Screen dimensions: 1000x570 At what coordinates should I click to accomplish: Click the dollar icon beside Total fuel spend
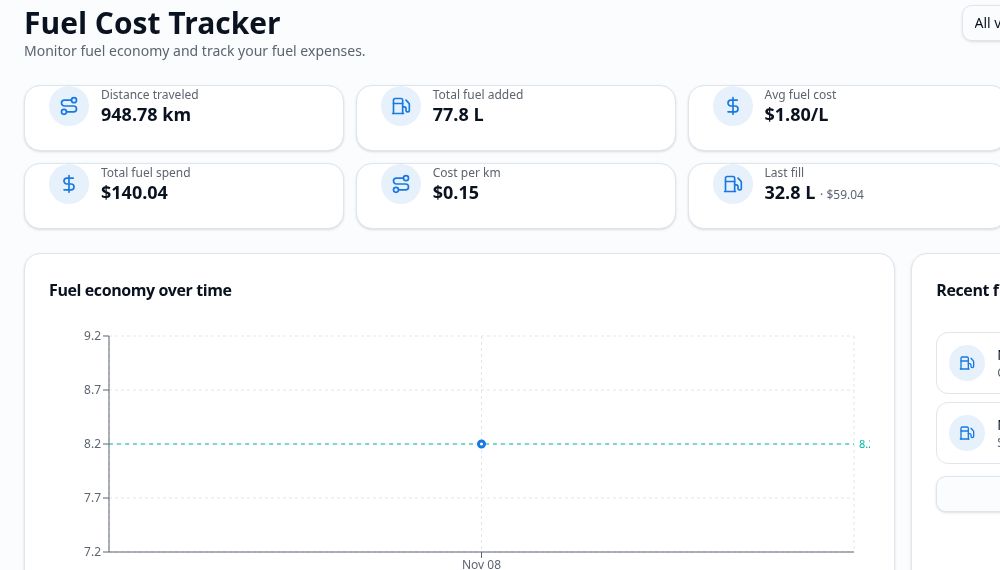[x=69, y=184]
